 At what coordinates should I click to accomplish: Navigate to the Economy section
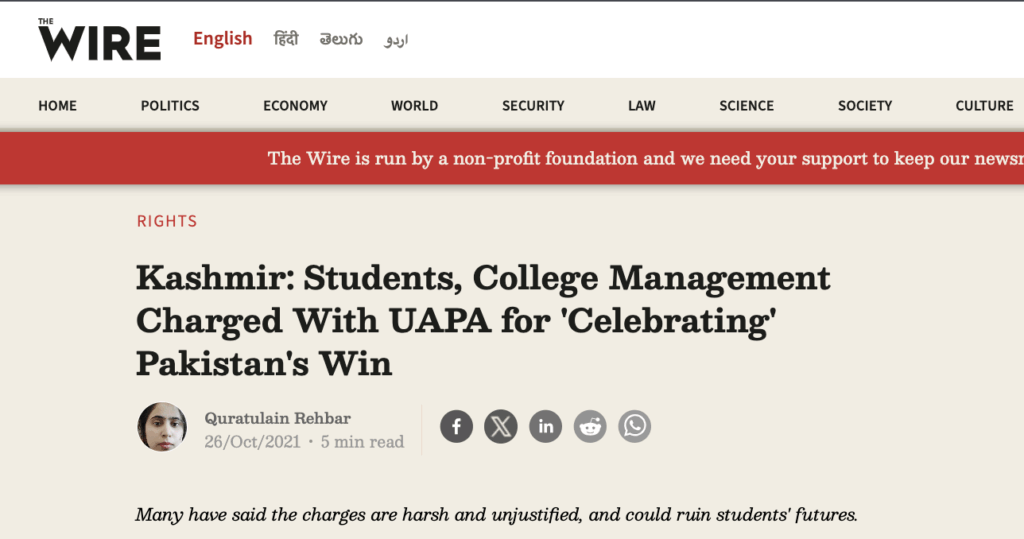coord(295,105)
